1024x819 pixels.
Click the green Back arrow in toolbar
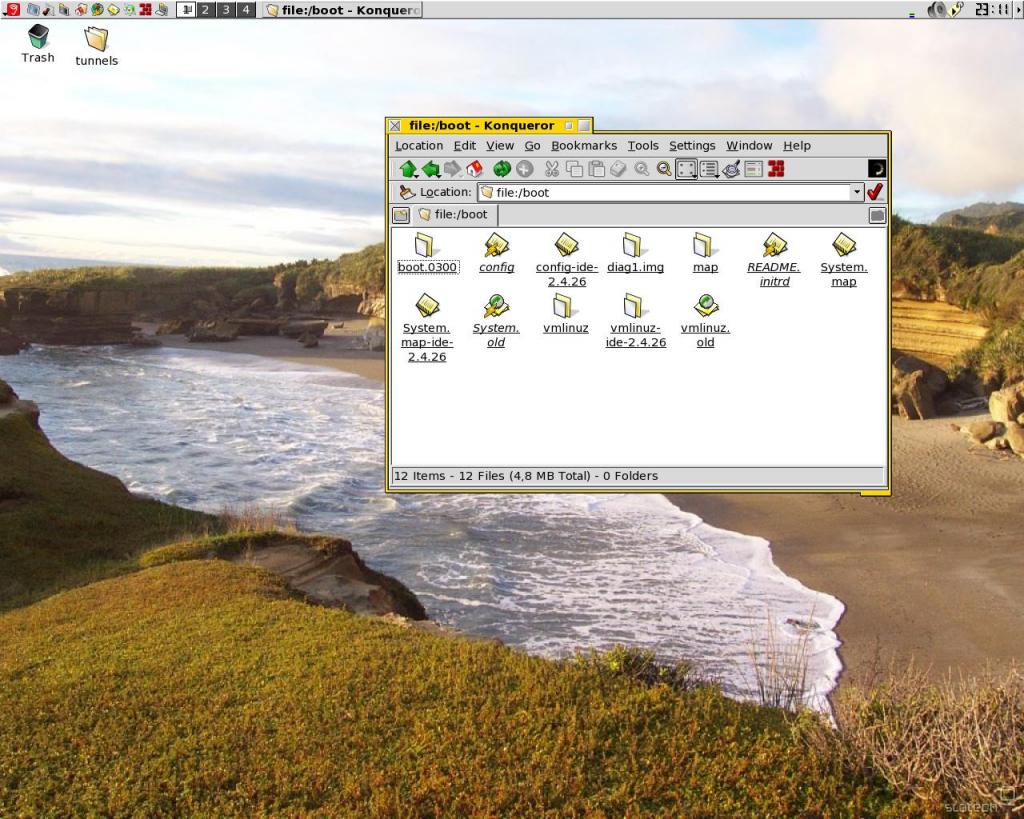click(x=430, y=169)
